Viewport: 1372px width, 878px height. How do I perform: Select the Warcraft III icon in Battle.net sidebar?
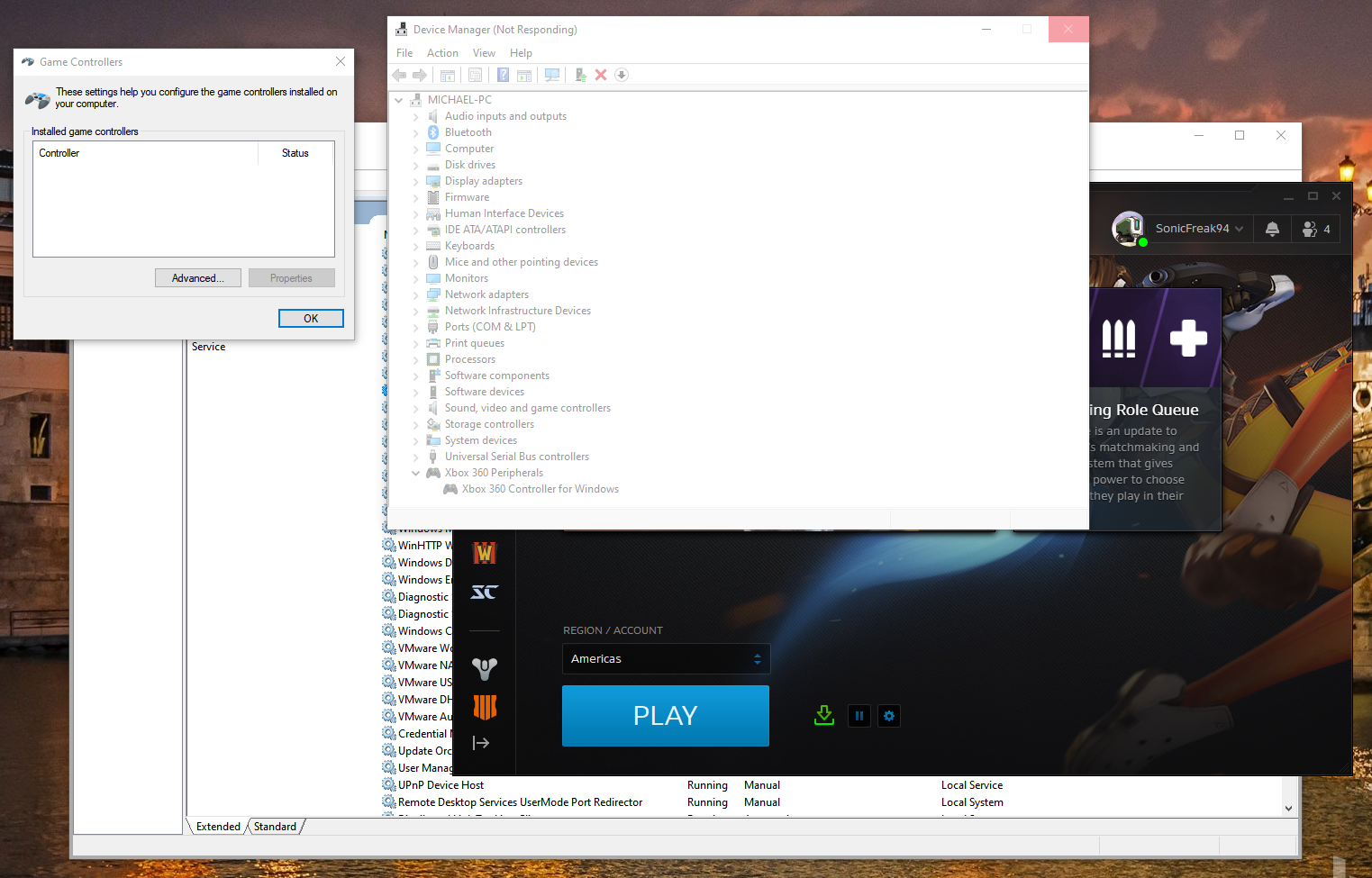pos(485,553)
